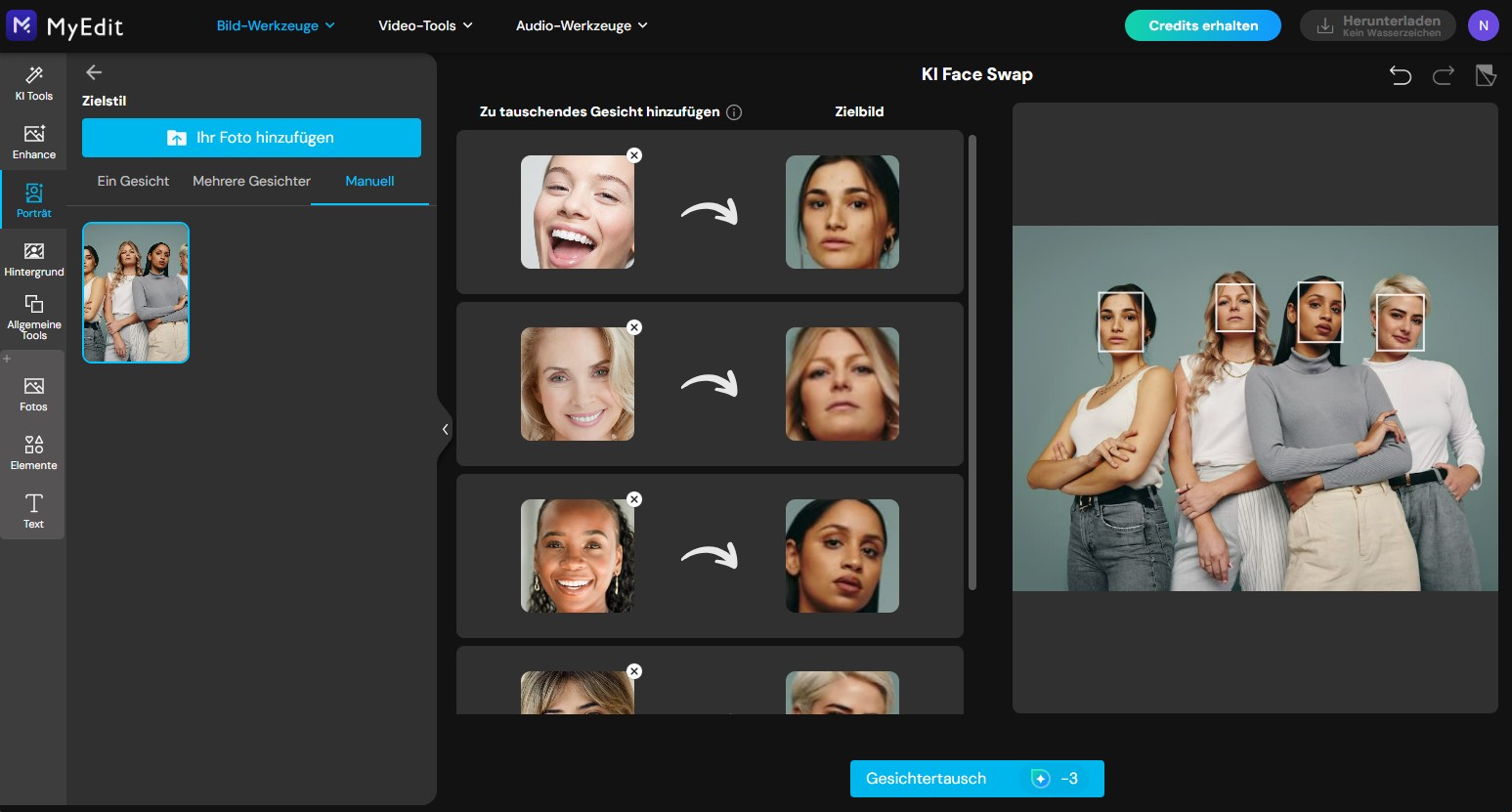Image resolution: width=1512 pixels, height=812 pixels.
Task: Open the Bild-Werkzeuge dropdown
Action: 275,25
